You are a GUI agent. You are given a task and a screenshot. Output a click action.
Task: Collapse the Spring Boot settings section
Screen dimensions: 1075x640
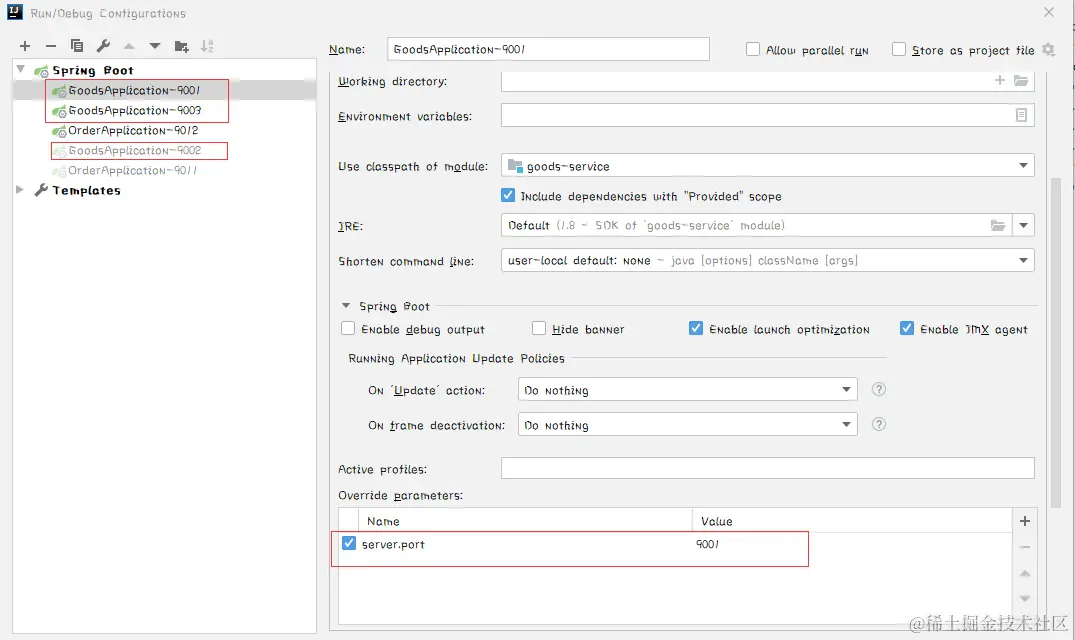346,306
